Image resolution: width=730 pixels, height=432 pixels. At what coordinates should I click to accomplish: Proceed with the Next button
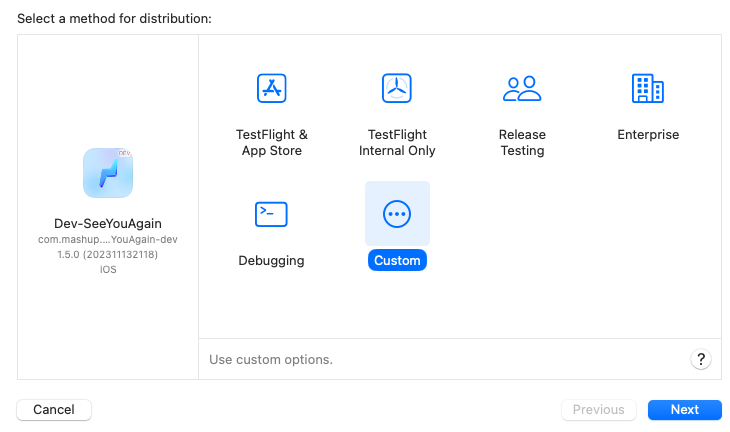tap(684, 410)
